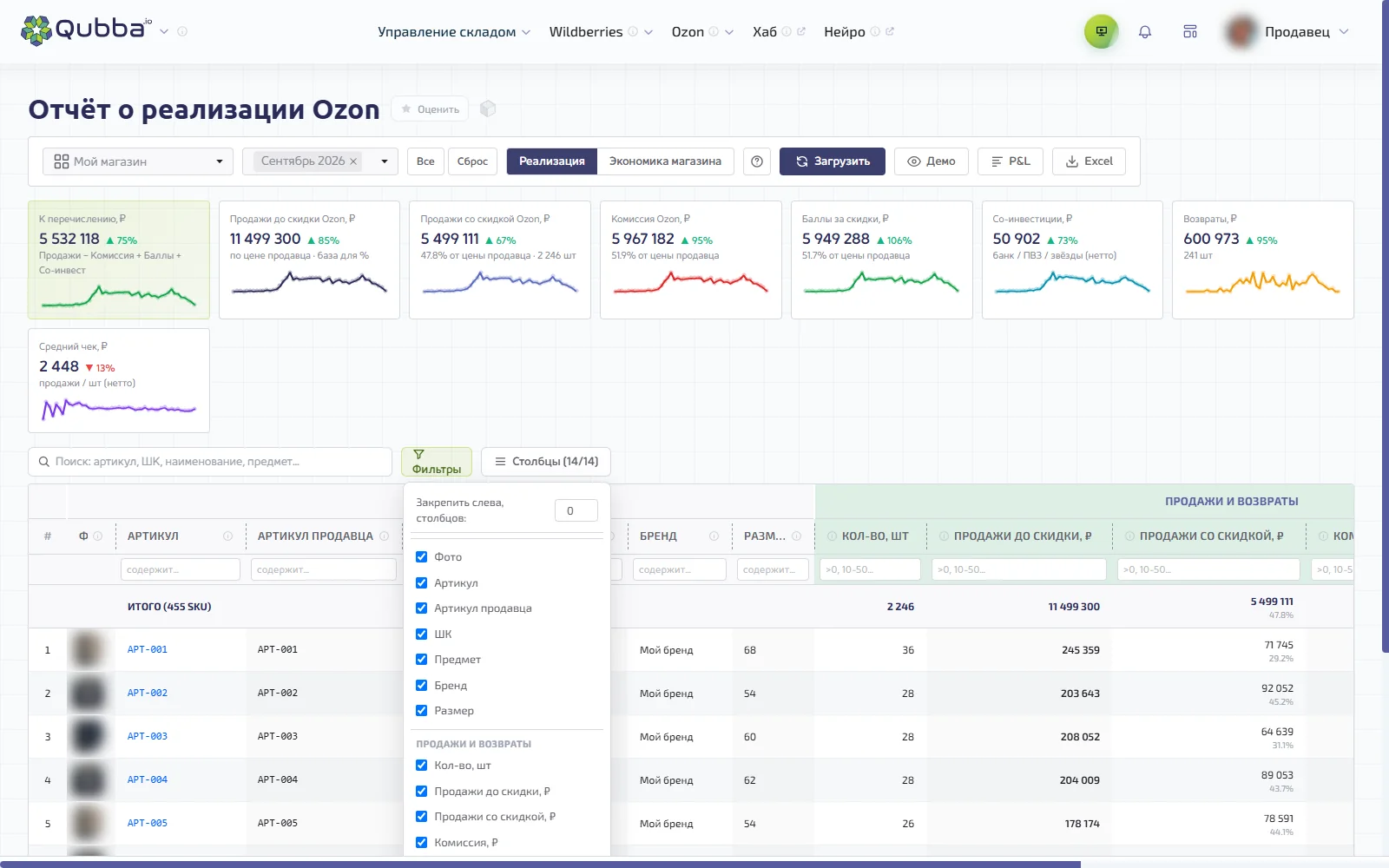Open the P&L report button
The width and height of the screenshot is (1389, 868).
pyautogui.click(x=1010, y=161)
